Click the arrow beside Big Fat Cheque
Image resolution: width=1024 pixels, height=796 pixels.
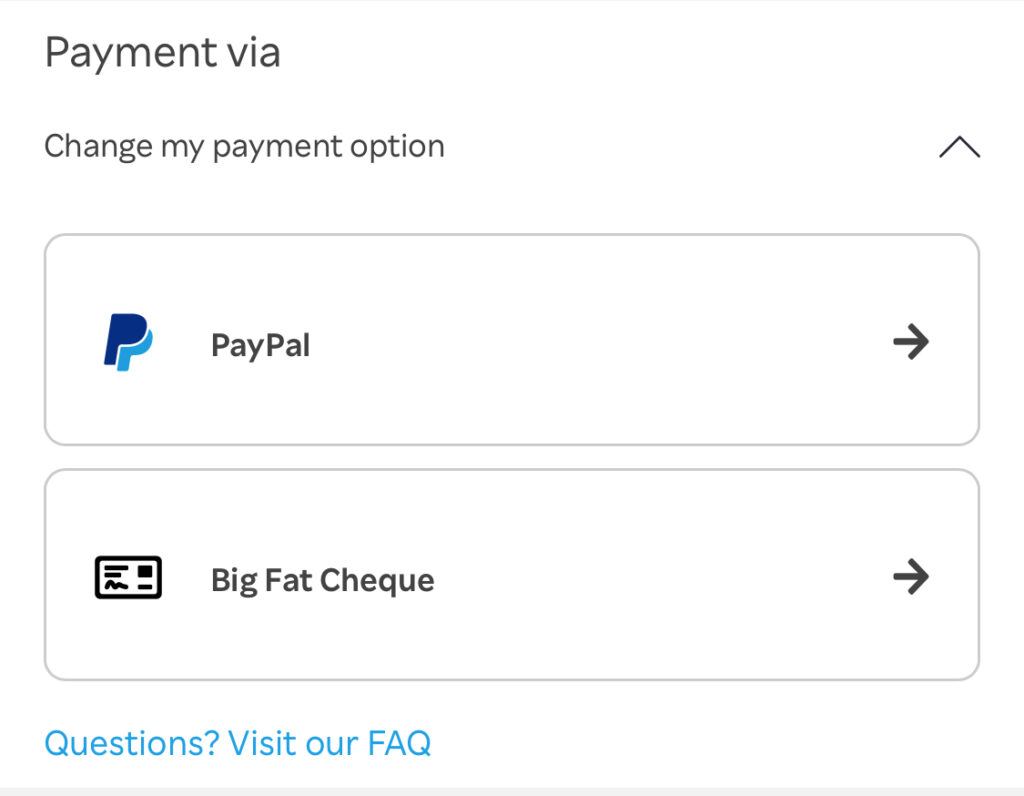911,577
